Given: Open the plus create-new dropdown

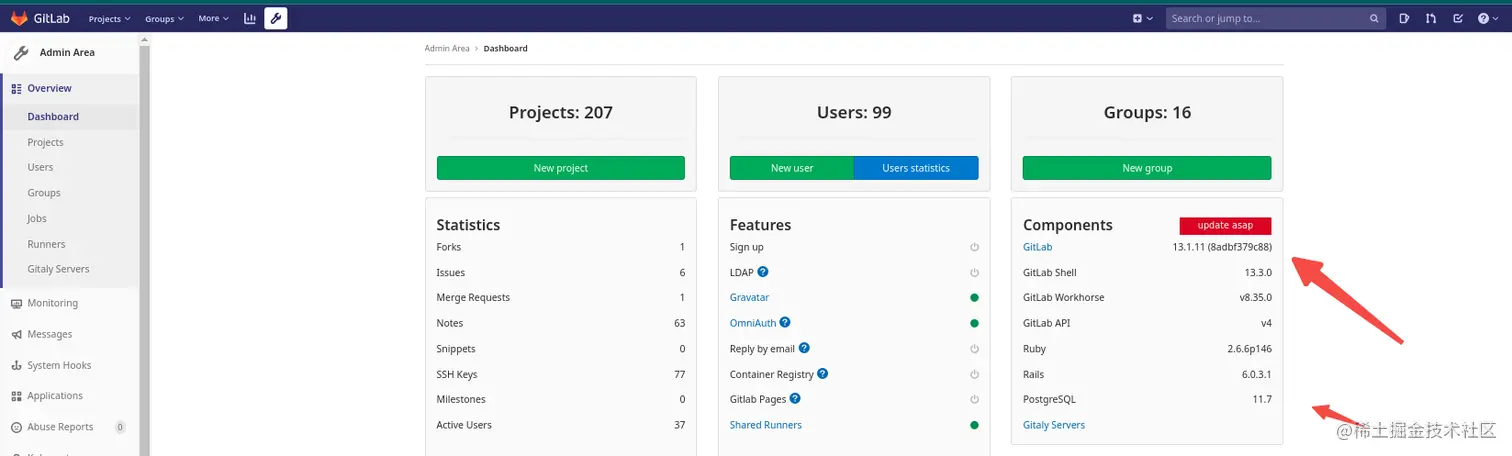Looking at the screenshot, I should [x=1142, y=18].
